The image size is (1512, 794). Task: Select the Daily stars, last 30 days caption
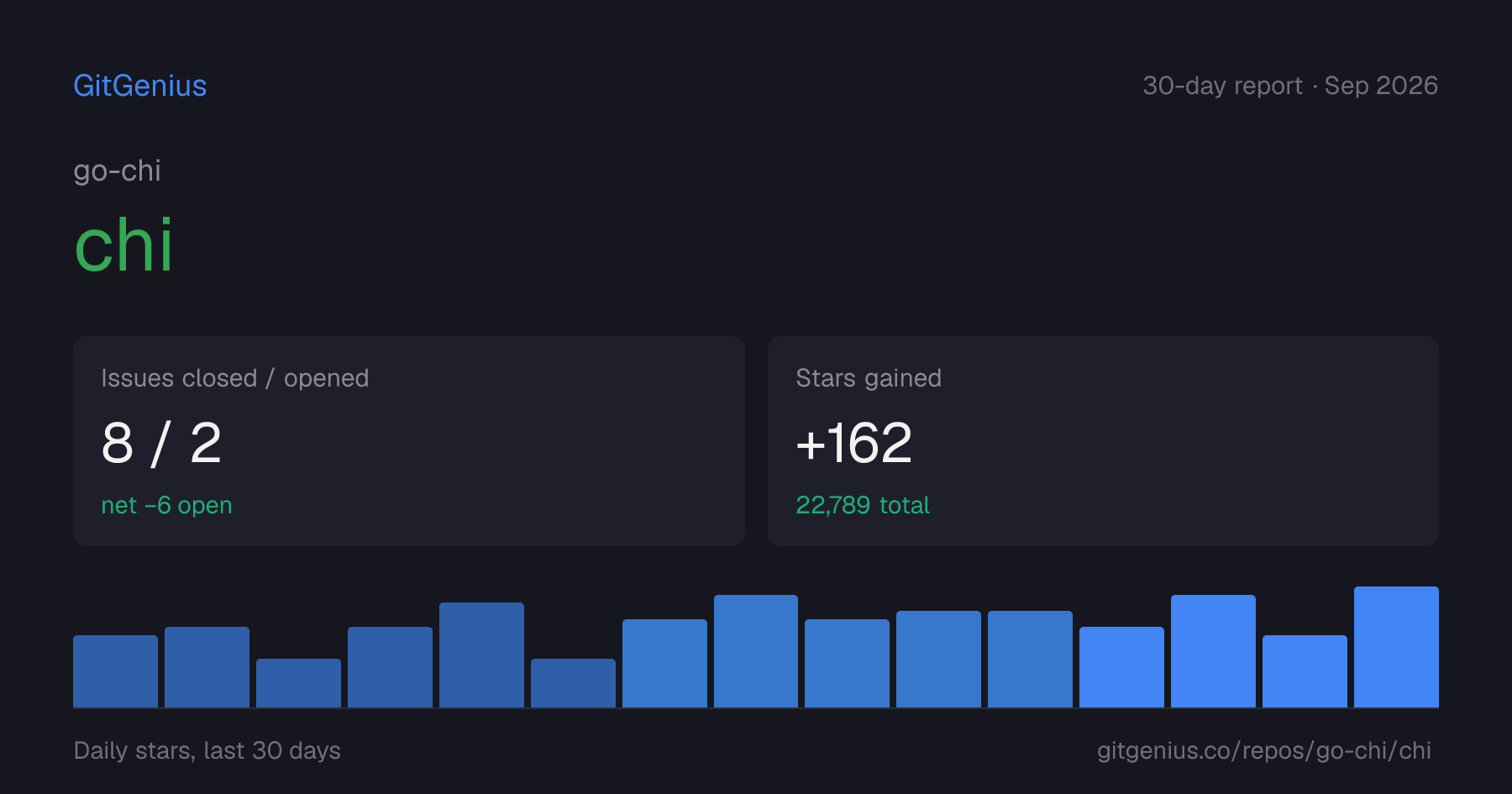click(x=207, y=750)
